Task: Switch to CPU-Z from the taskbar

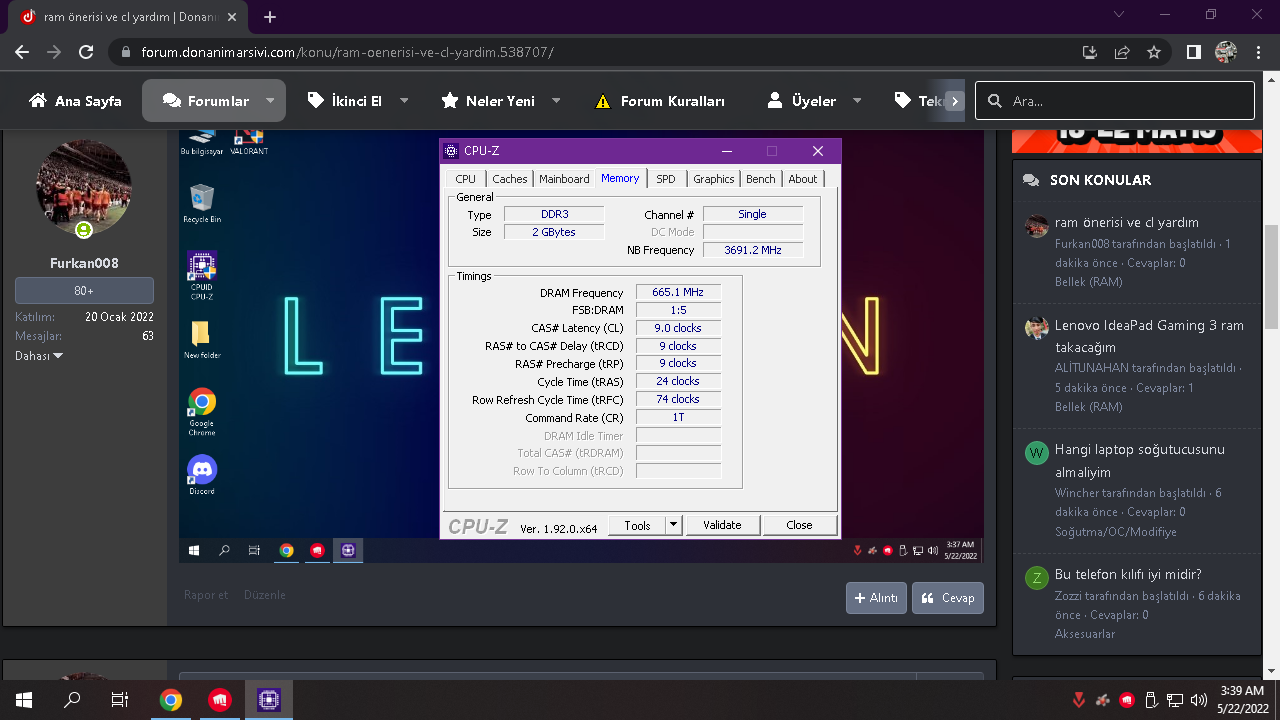Action: click(268, 700)
